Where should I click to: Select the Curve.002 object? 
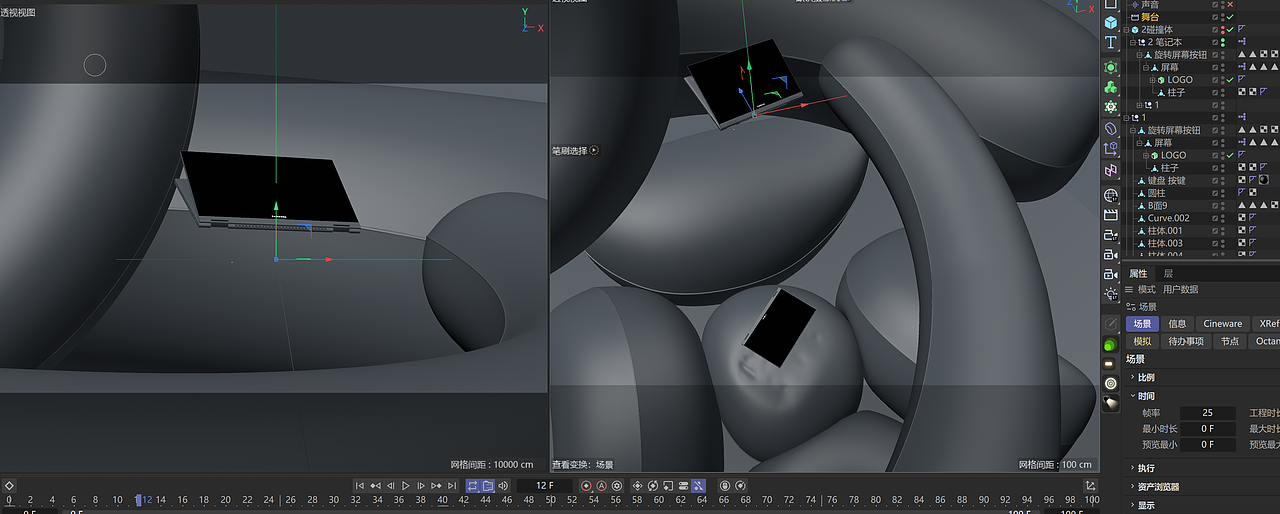(1168, 218)
